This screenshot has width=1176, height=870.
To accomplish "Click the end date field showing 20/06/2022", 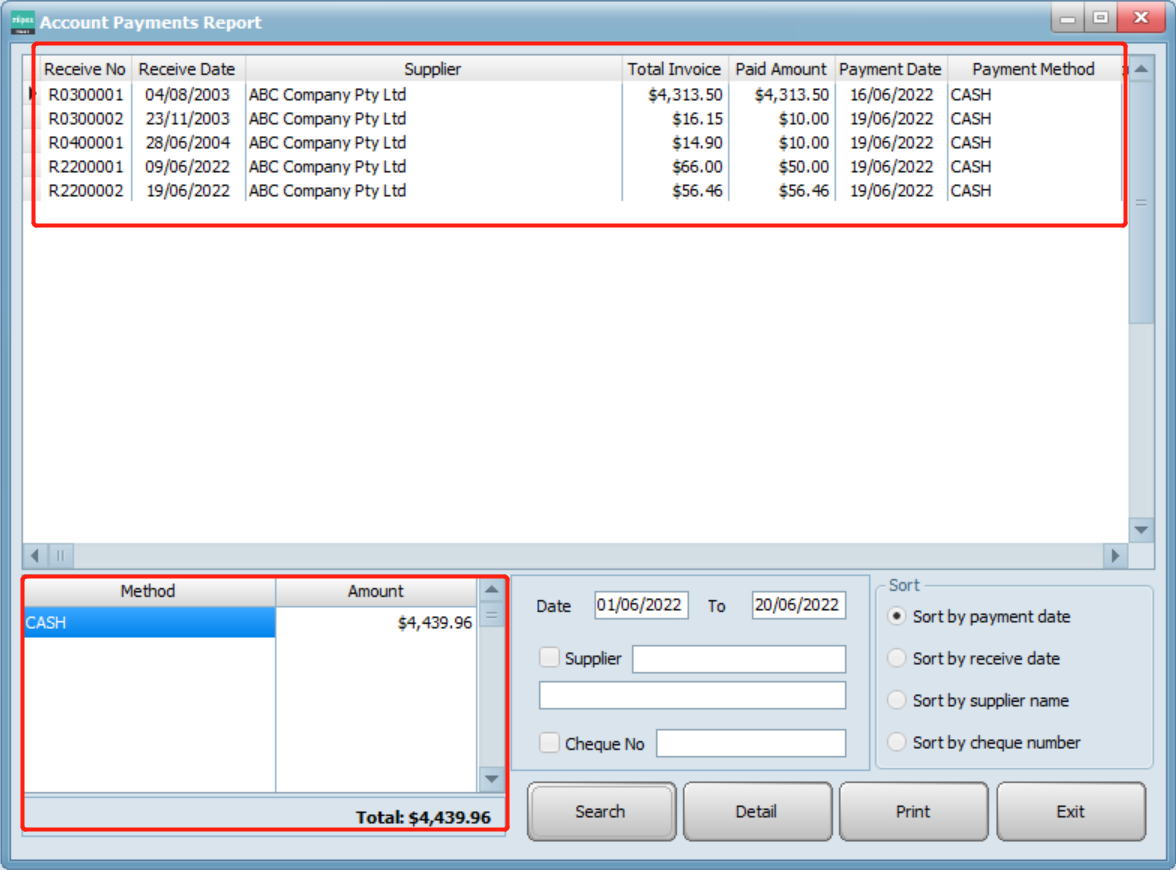I will 798,605.
